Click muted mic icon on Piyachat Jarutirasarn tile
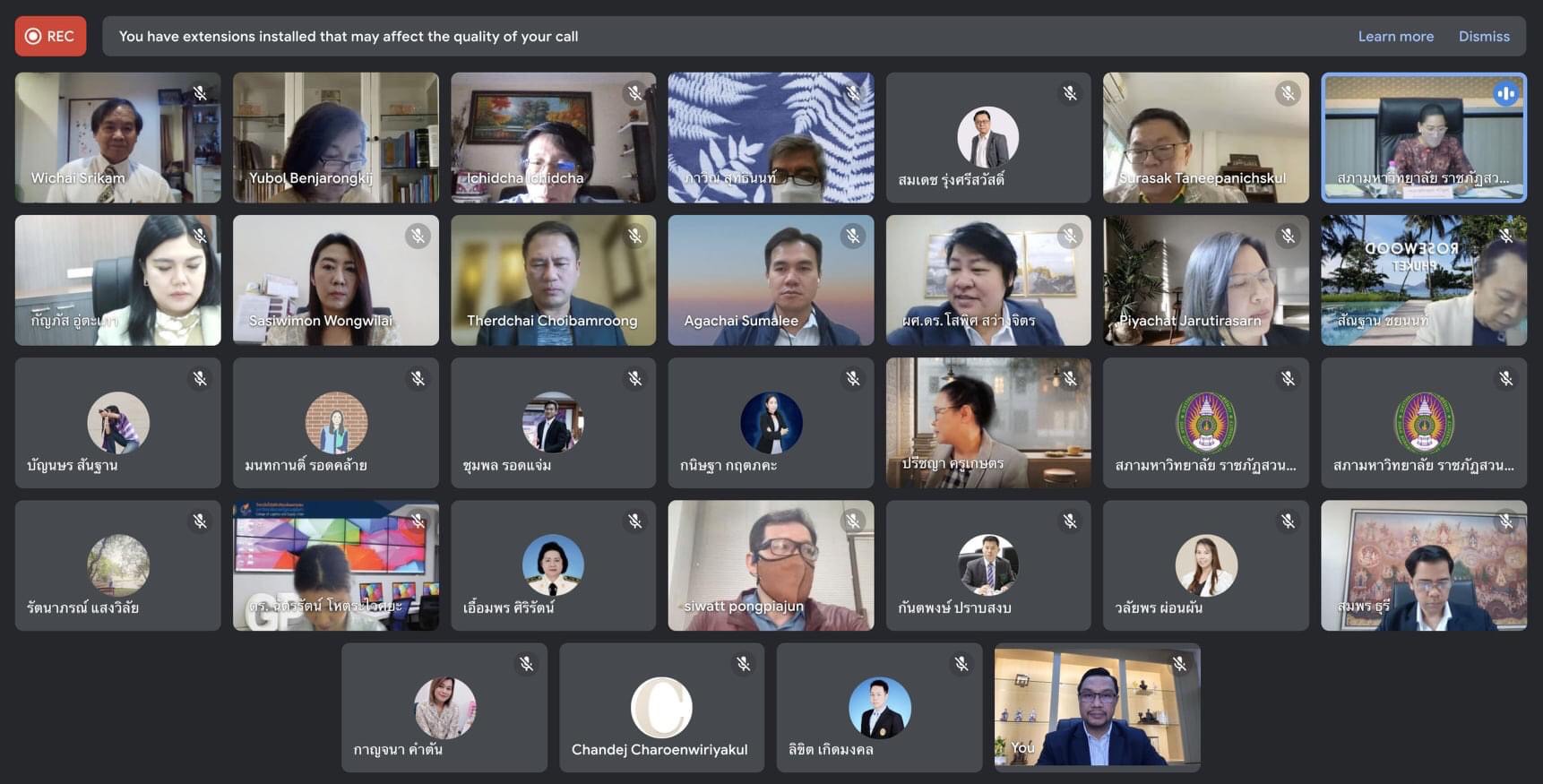This screenshot has height=784, width=1543. (x=1288, y=236)
